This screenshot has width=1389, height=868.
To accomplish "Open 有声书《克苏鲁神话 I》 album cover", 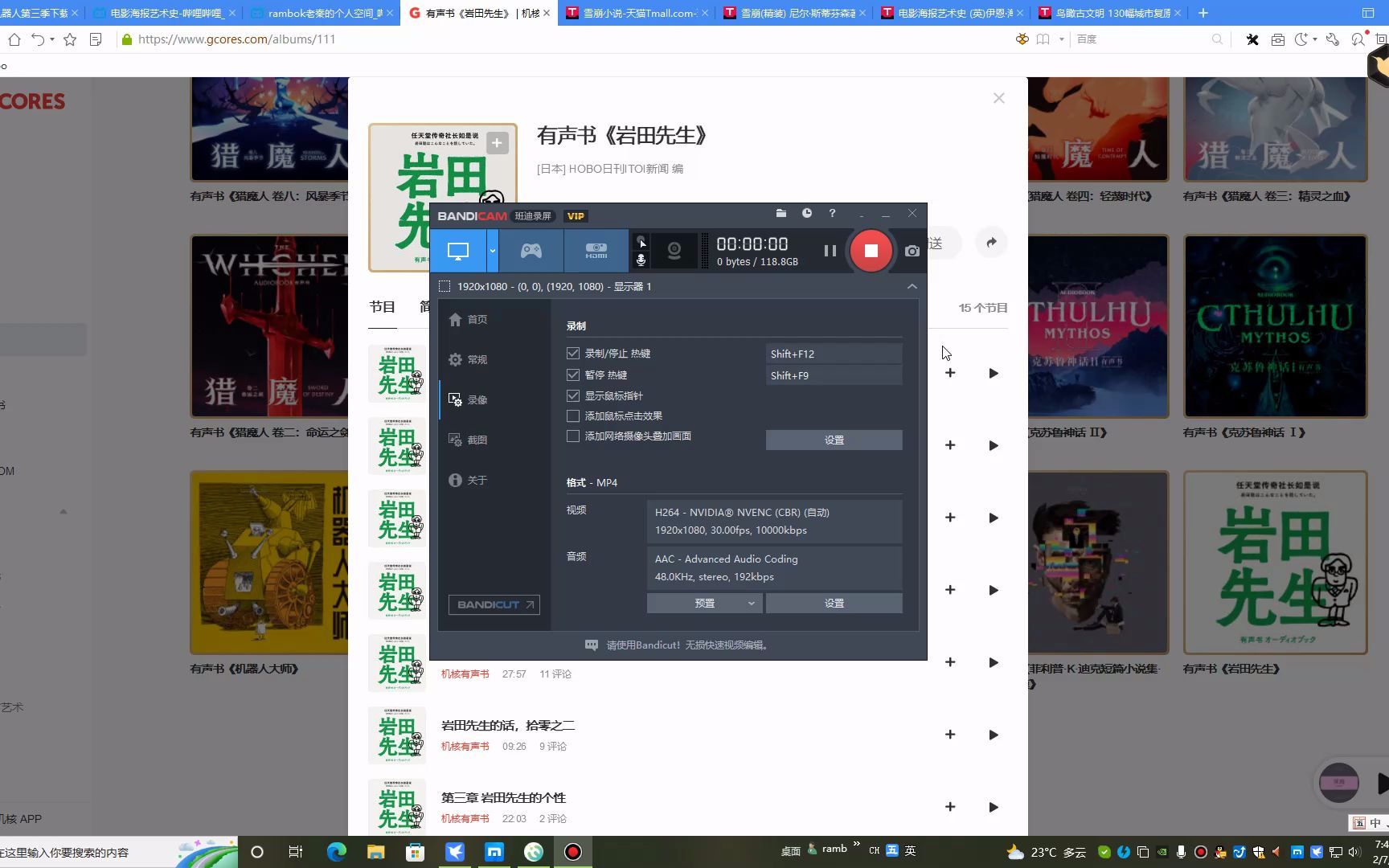I will pyautogui.click(x=1275, y=326).
